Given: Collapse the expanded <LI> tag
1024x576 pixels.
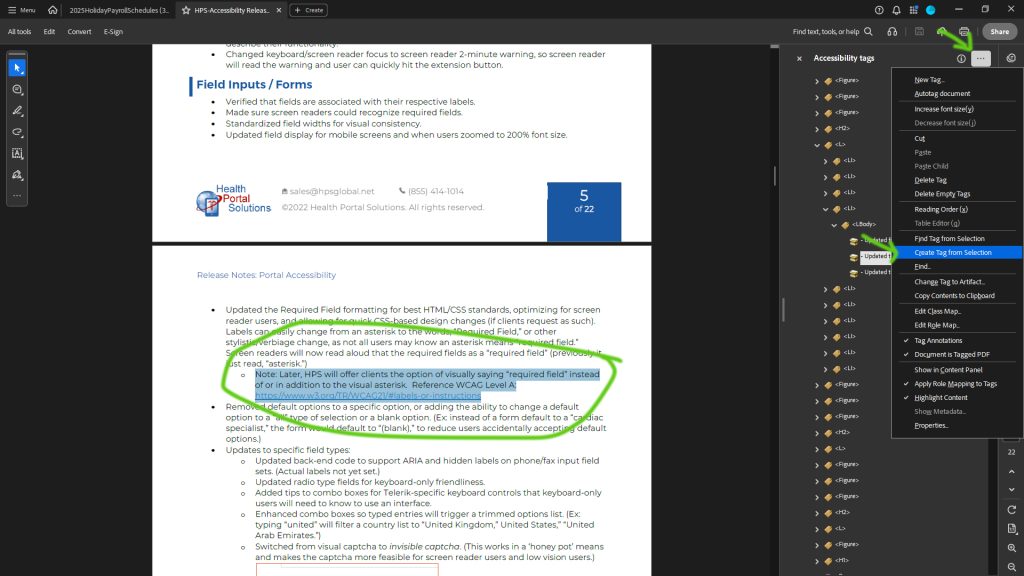Looking at the screenshot, I should point(825,209).
